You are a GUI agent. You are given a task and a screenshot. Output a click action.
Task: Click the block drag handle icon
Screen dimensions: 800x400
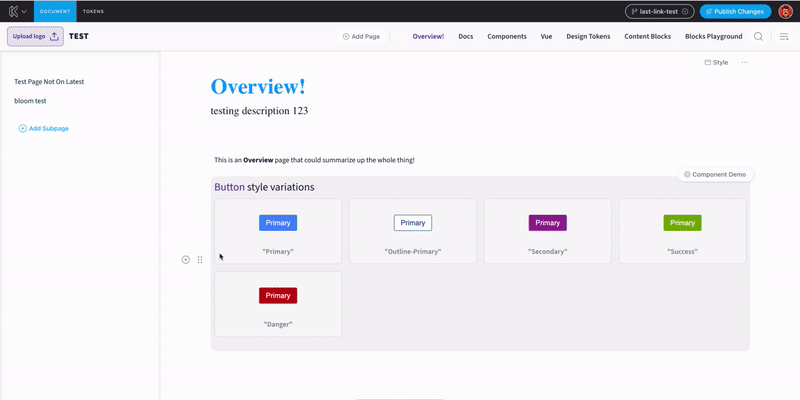coord(200,260)
